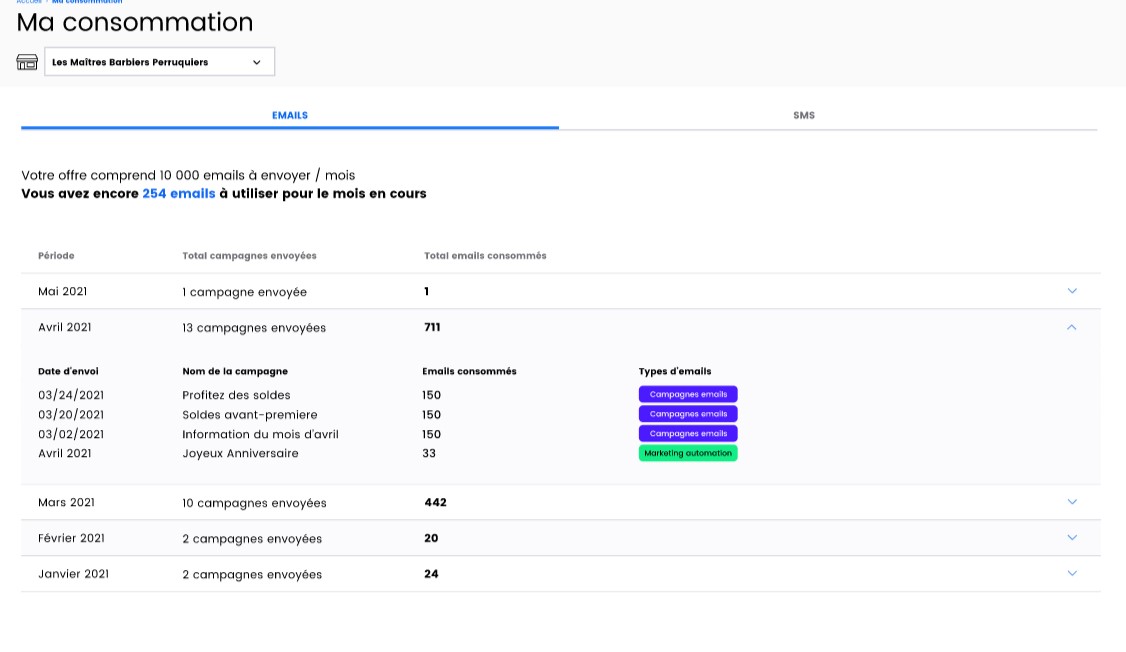Click the date 03/20/2021
The image size is (1126, 652).
tap(71, 414)
